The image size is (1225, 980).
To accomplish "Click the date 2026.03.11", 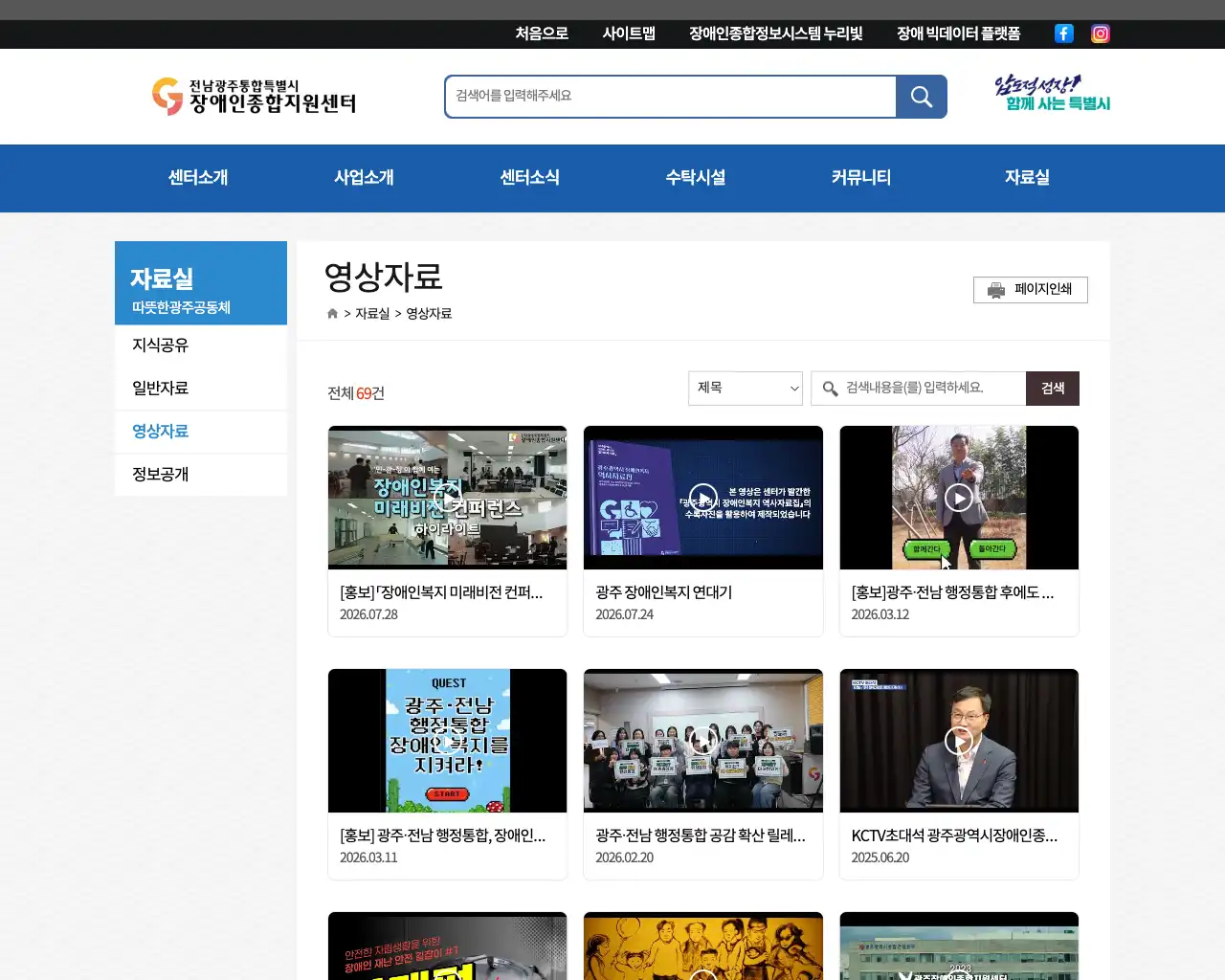I will click(368, 857).
